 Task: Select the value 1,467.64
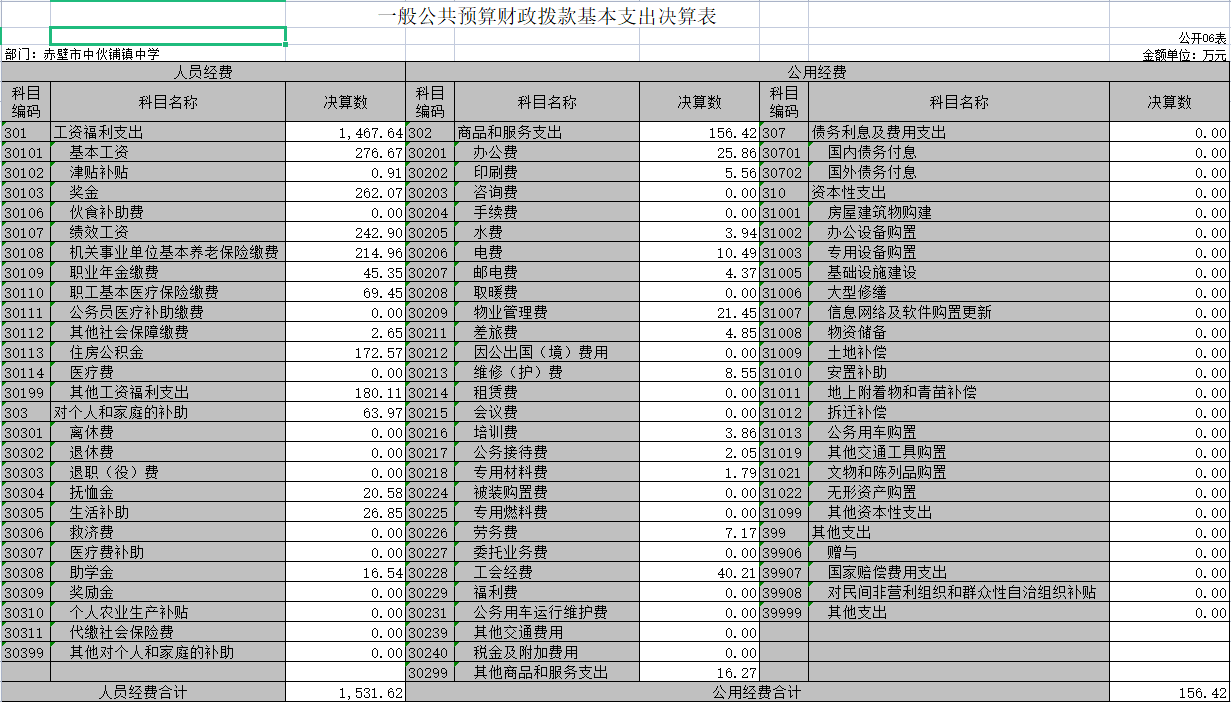pyautogui.click(x=345, y=132)
